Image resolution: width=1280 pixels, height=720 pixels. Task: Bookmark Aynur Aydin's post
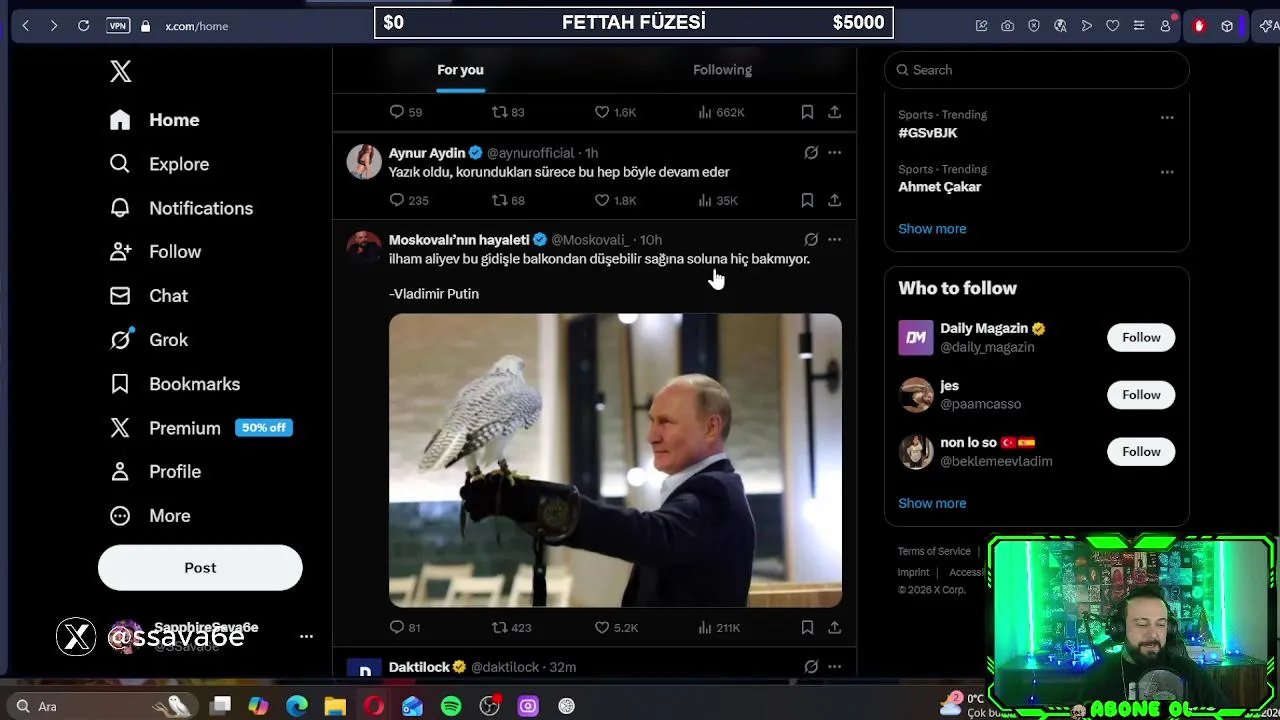[807, 200]
